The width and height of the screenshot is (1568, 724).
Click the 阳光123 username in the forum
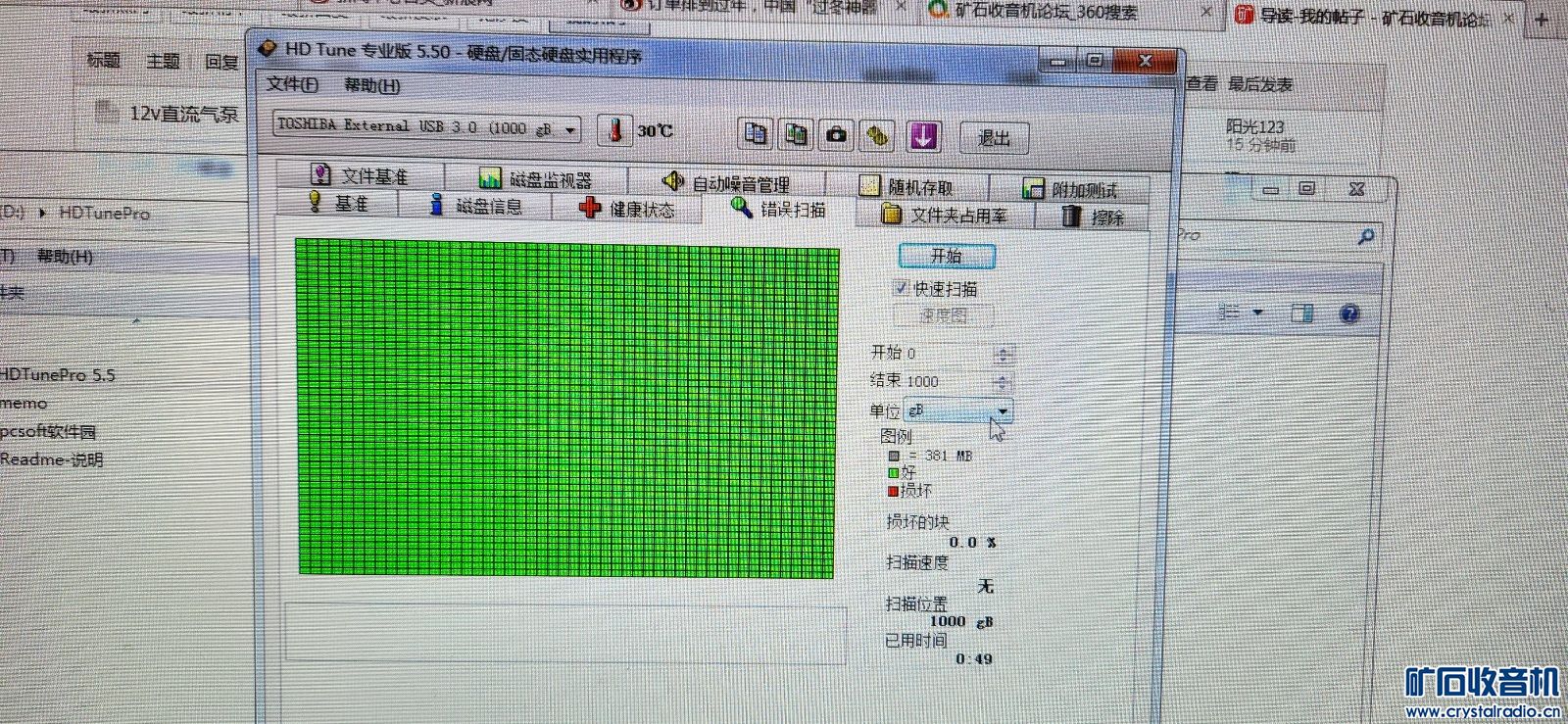(1254, 126)
